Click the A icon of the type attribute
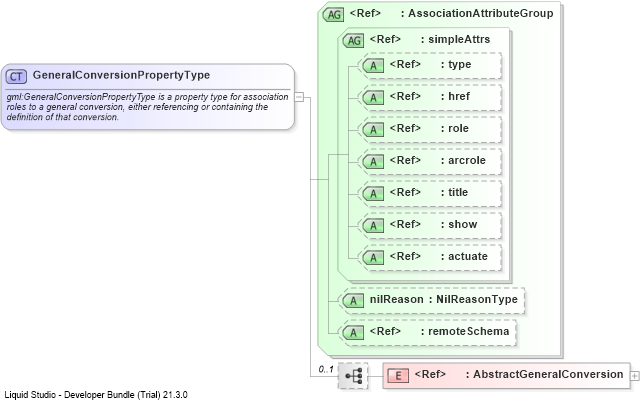The image size is (640, 400). click(x=373, y=66)
